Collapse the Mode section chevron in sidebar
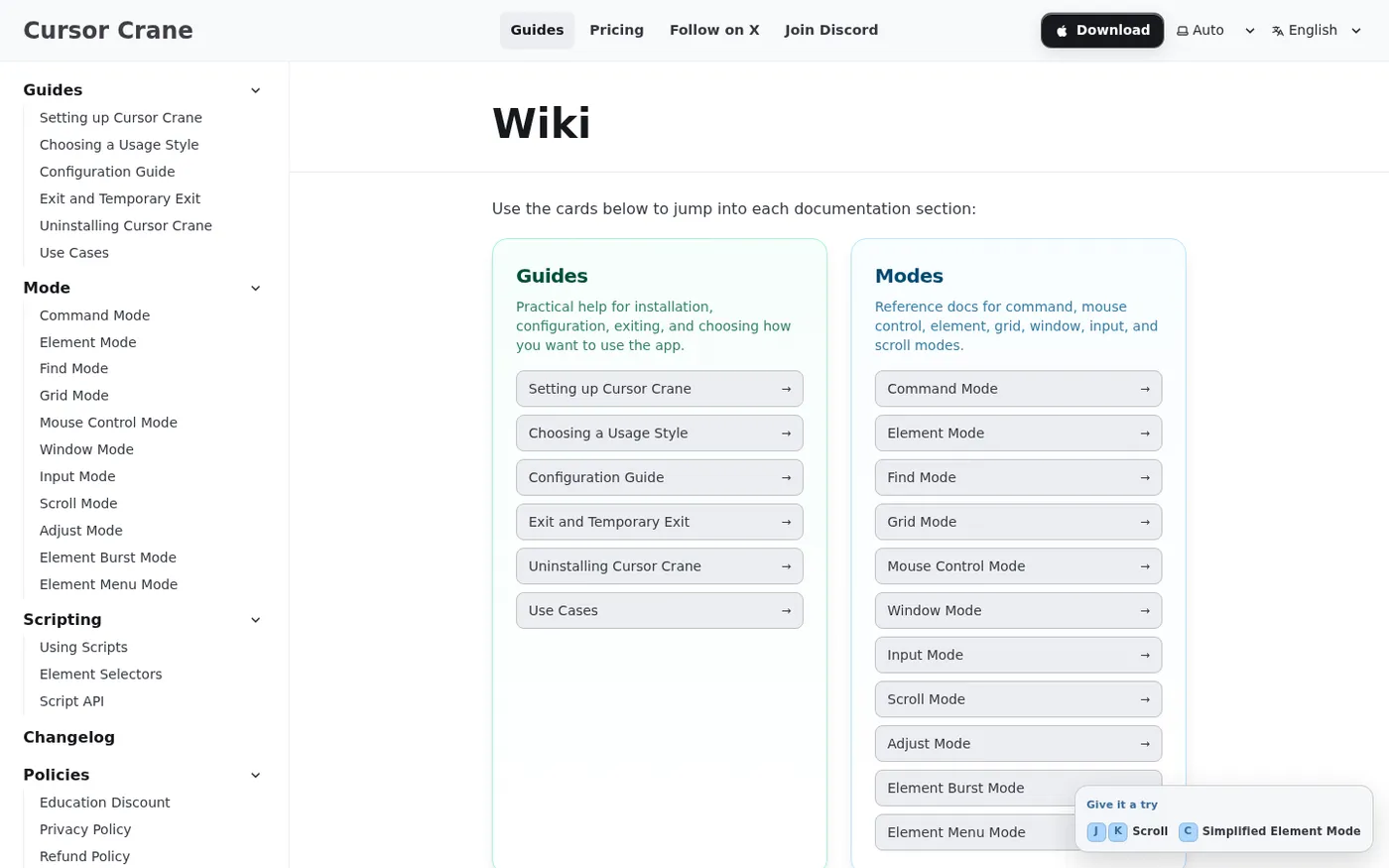 255,288
